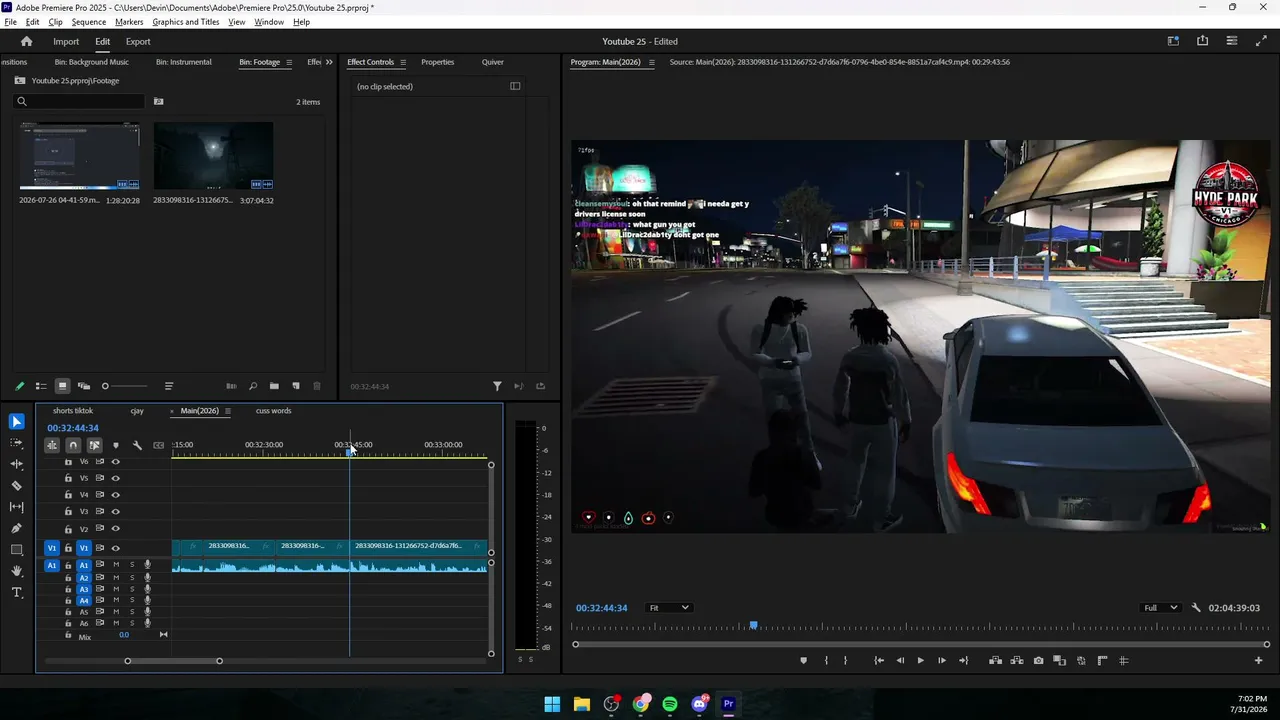Click the bin thumbnail size slider

125,386
